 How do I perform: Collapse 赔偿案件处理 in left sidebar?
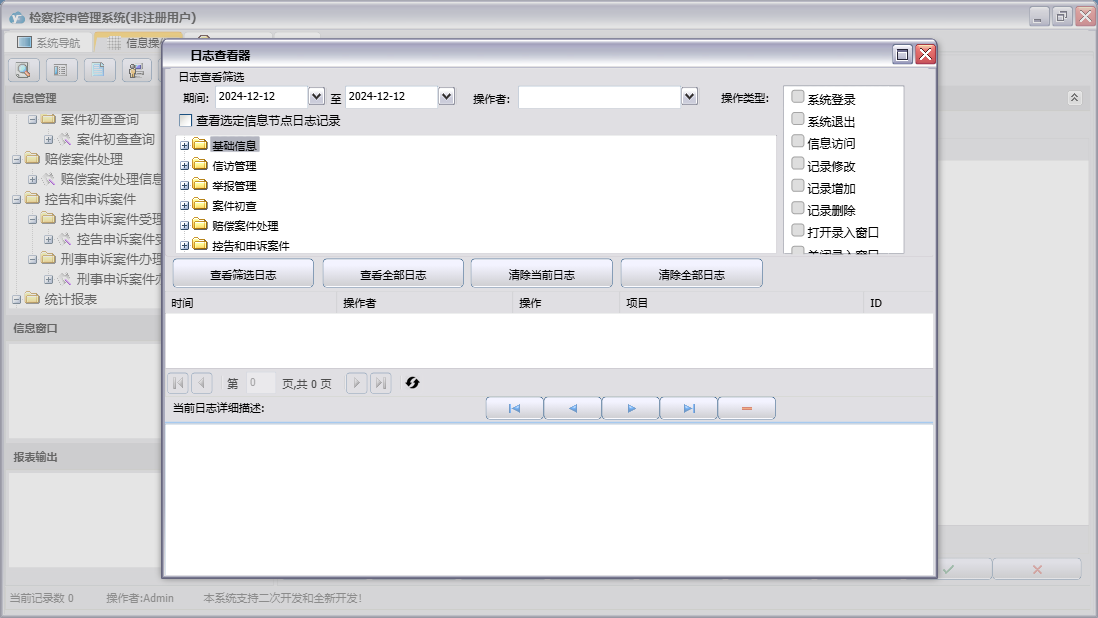[16, 160]
